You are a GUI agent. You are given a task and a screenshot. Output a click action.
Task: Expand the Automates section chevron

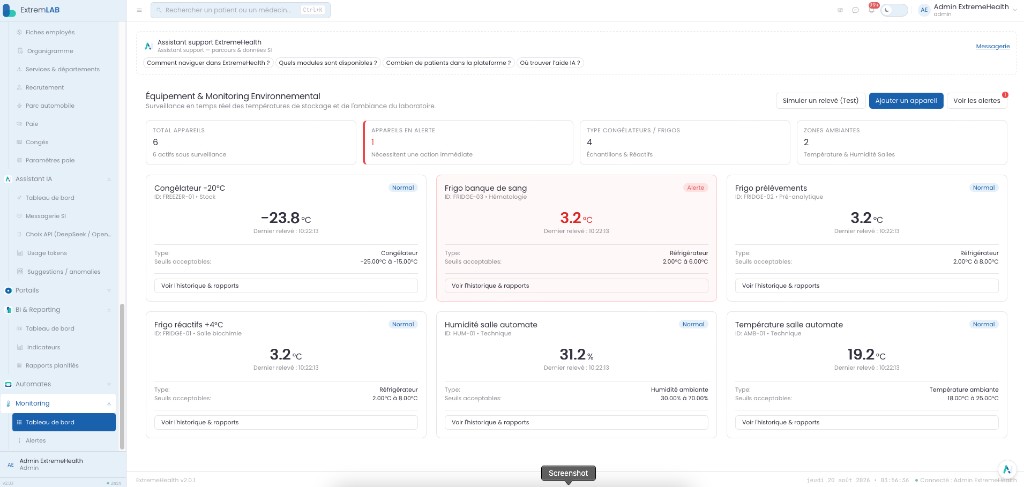tap(108, 384)
